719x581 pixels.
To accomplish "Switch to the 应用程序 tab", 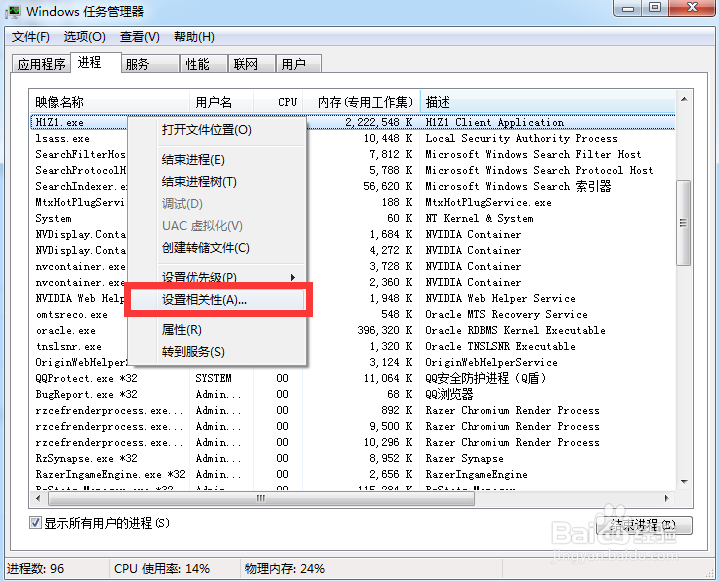I will coord(41,64).
